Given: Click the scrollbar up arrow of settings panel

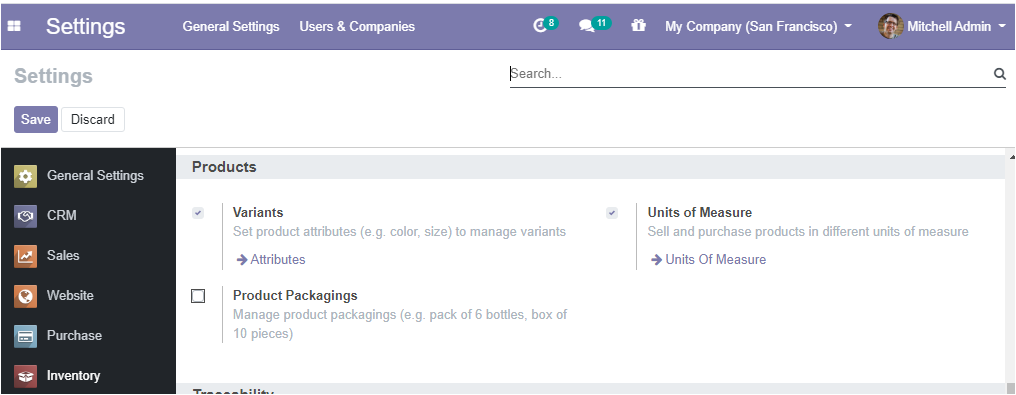Looking at the screenshot, I should 1011,156.
